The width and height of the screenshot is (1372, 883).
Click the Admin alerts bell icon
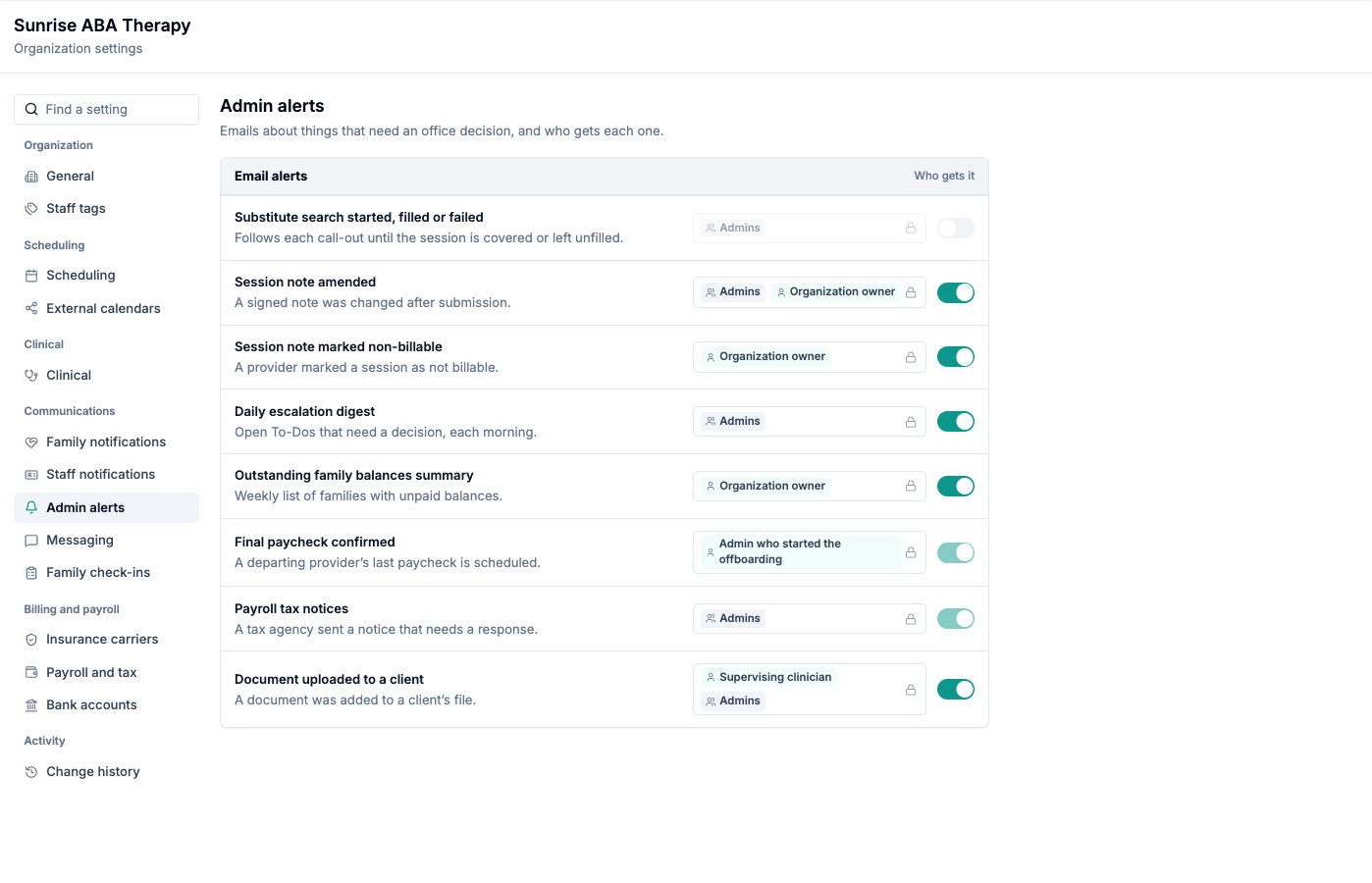point(31,508)
